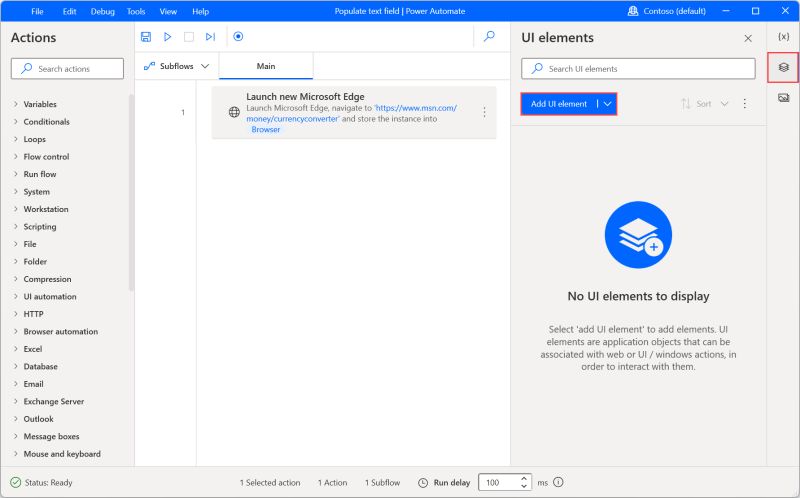Run the flow with play icon
The width and height of the screenshot is (800, 498).
pyautogui.click(x=167, y=37)
